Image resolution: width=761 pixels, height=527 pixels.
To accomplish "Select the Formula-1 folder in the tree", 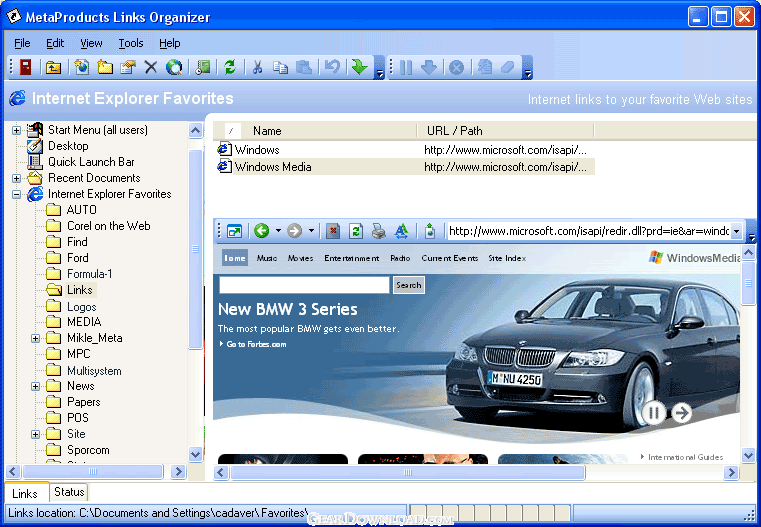I will (89, 274).
